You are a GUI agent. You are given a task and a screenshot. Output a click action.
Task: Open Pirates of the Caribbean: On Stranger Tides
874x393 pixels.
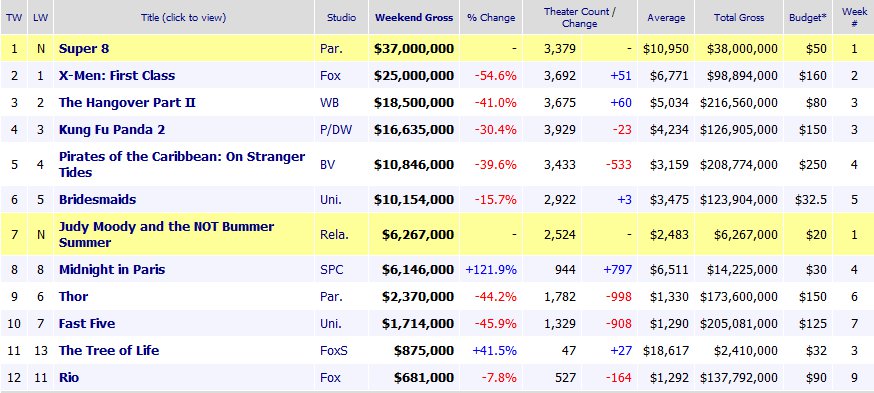[x=182, y=164]
